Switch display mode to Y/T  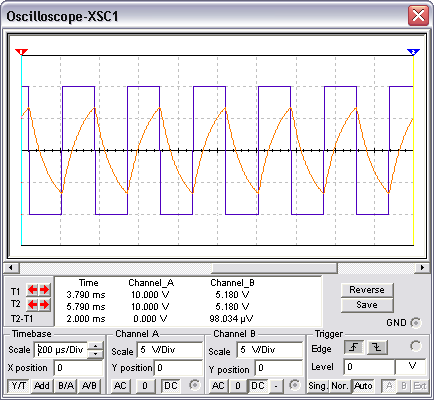pos(19,386)
